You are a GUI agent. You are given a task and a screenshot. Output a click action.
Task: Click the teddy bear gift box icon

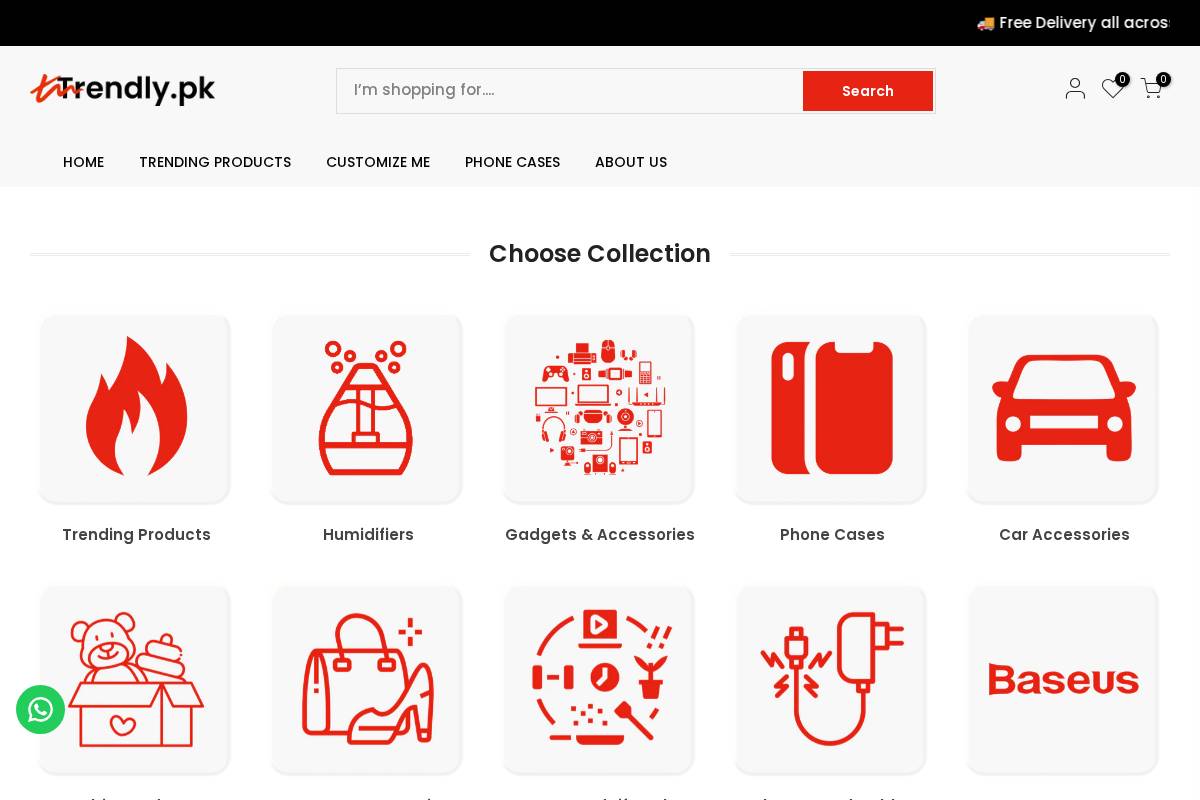coord(135,679)
